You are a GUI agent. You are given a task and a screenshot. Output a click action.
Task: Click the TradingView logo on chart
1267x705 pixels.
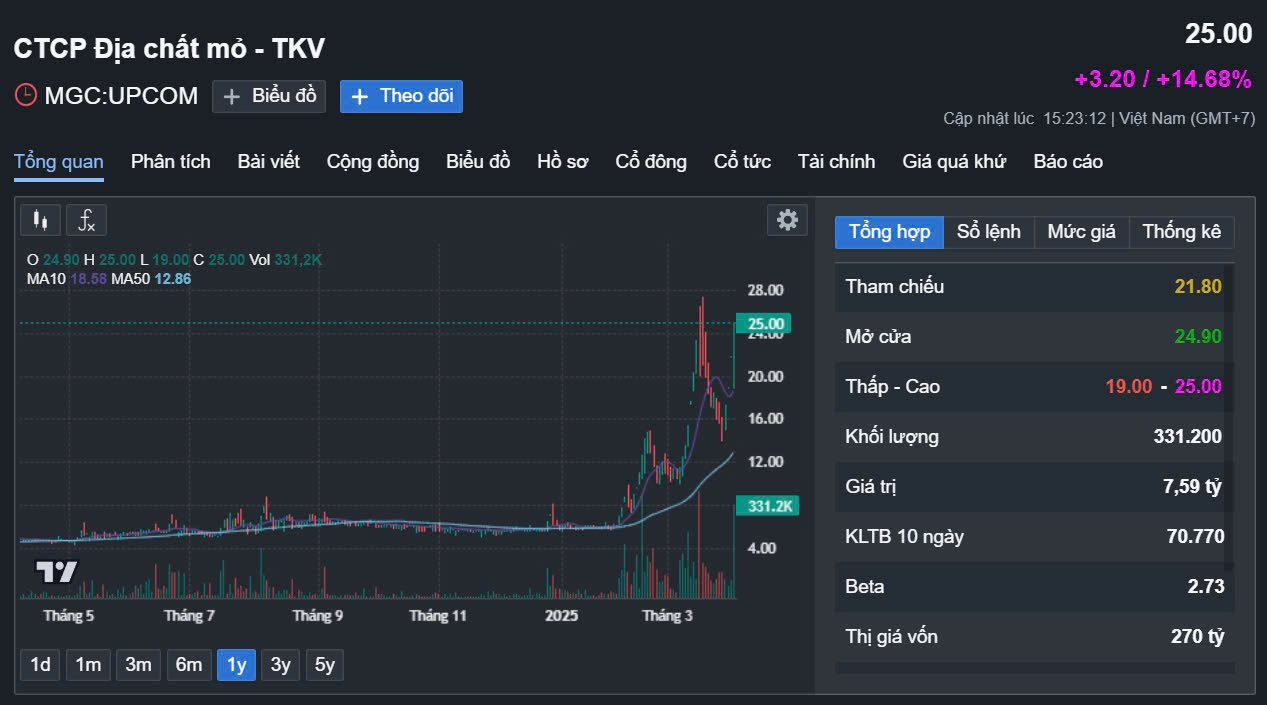56,572
